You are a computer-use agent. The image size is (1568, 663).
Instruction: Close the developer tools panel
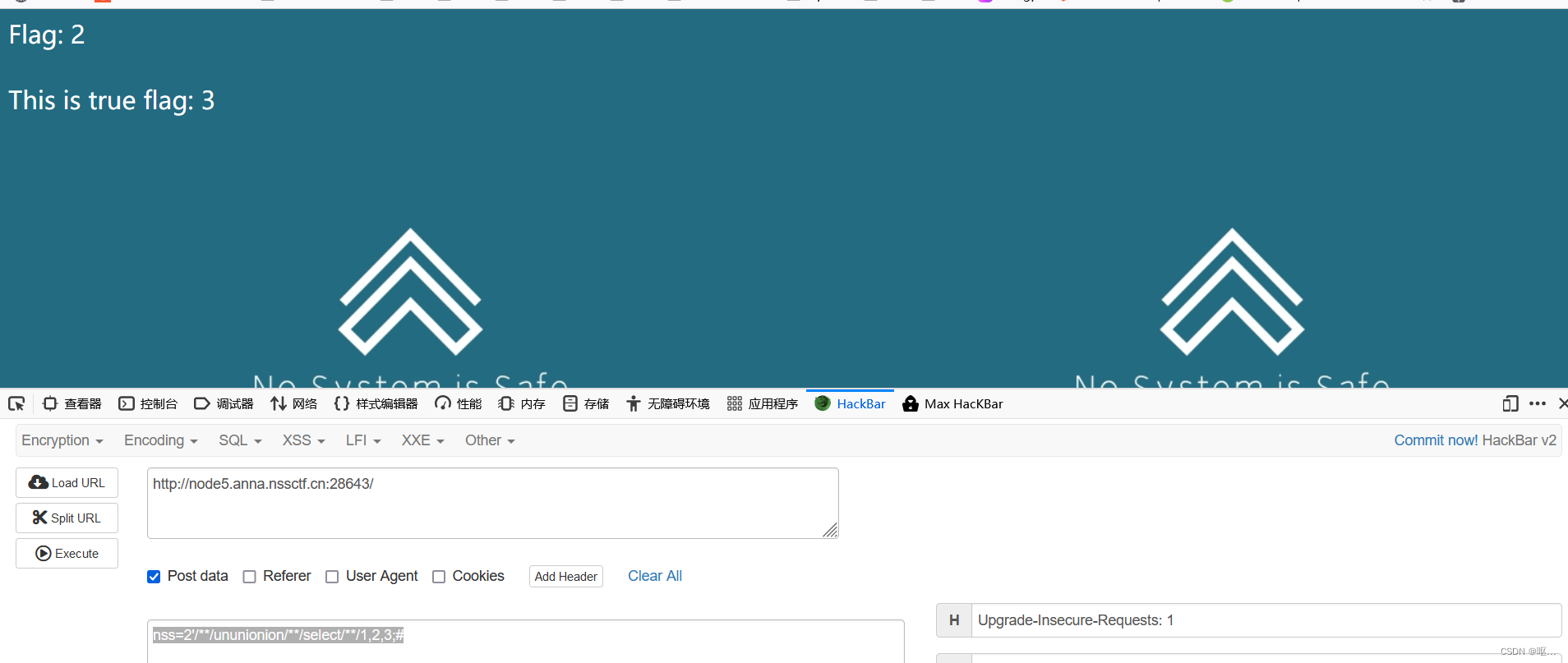coord(1562,403)
